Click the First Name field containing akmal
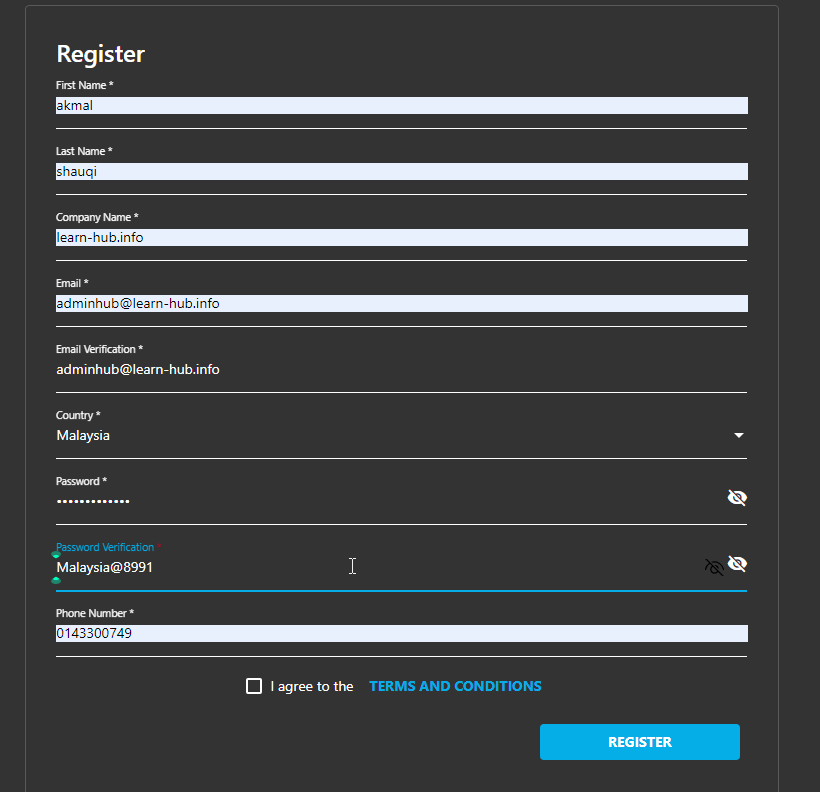This screenshot has width=820, height=792. (400, 105)
